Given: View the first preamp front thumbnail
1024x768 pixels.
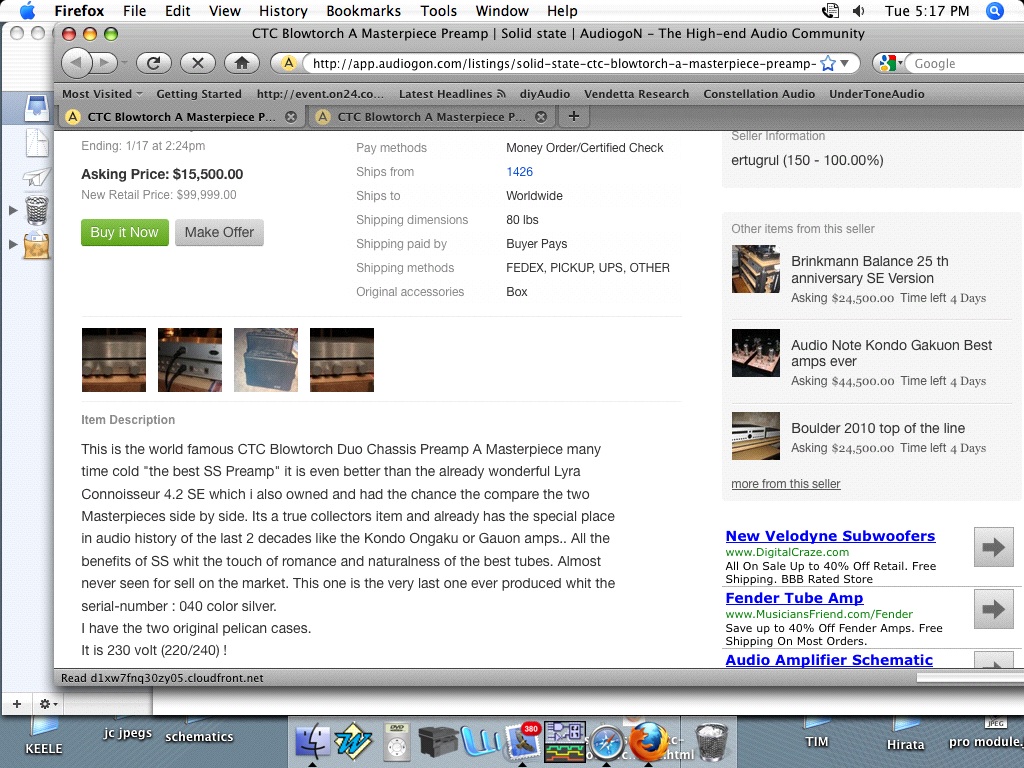Looking at the screenshot, I should 114,360.
